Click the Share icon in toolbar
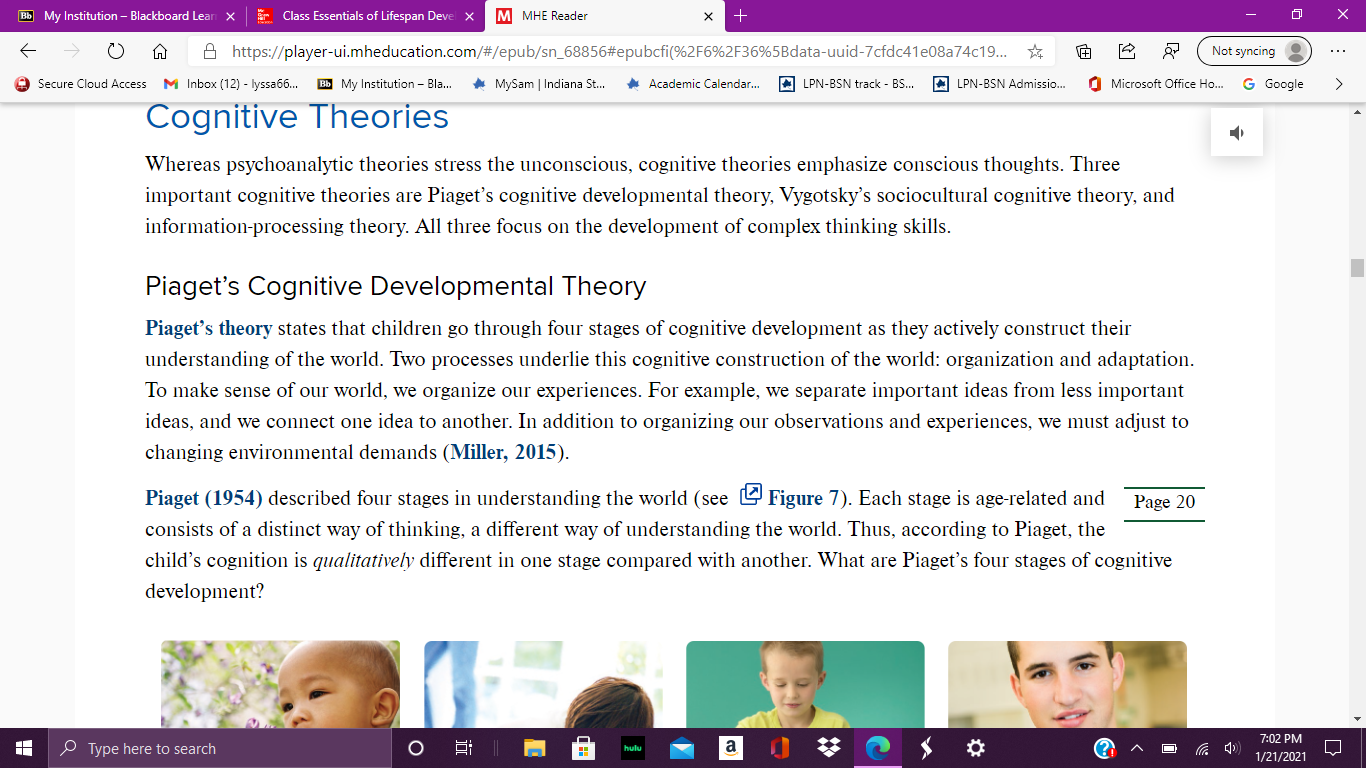This screenshot has width=1366, height=768. [1127, 51]
